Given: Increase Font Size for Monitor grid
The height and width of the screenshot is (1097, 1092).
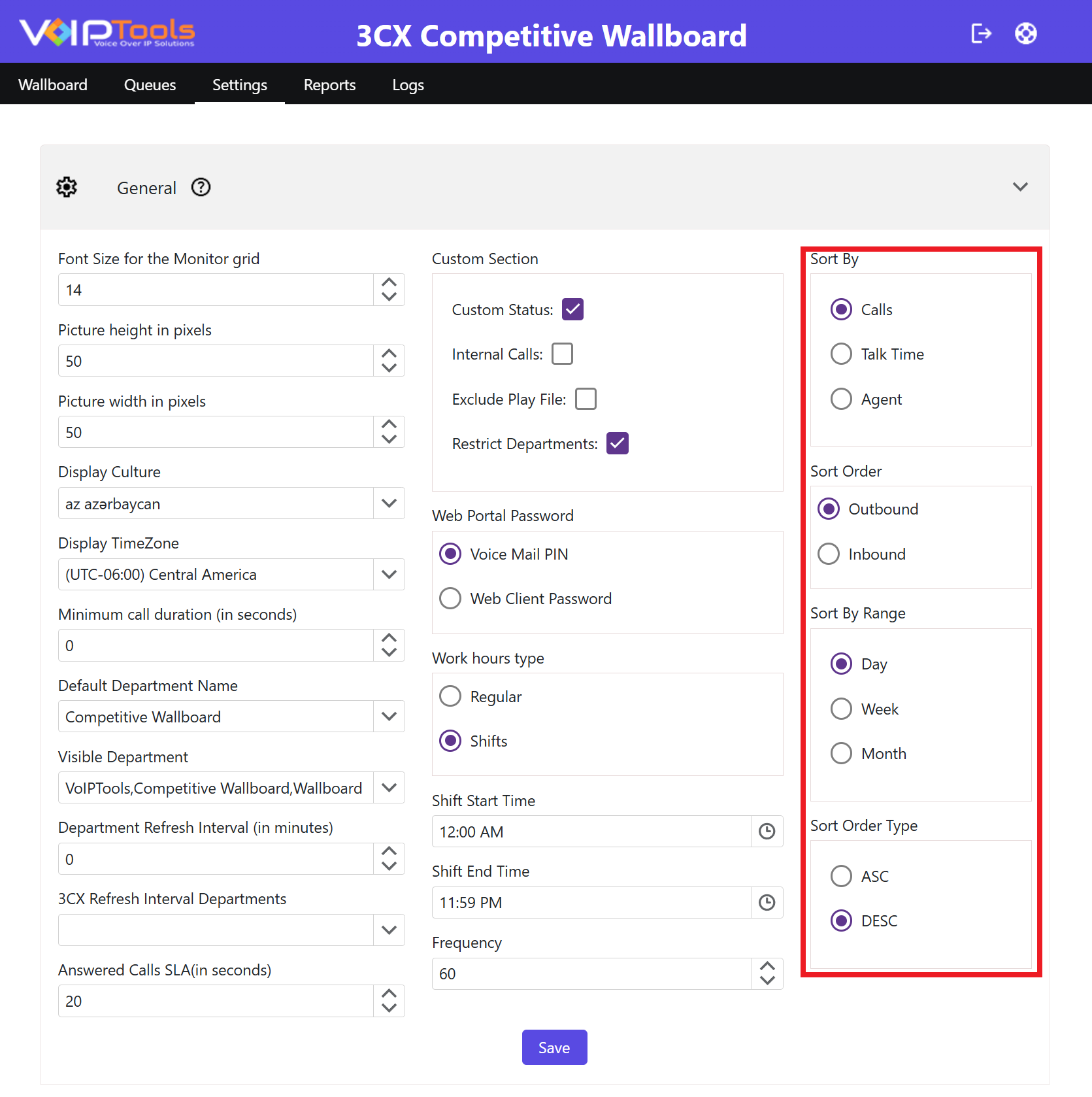Looking at the screenshot, I should click(x=389, y=282).
